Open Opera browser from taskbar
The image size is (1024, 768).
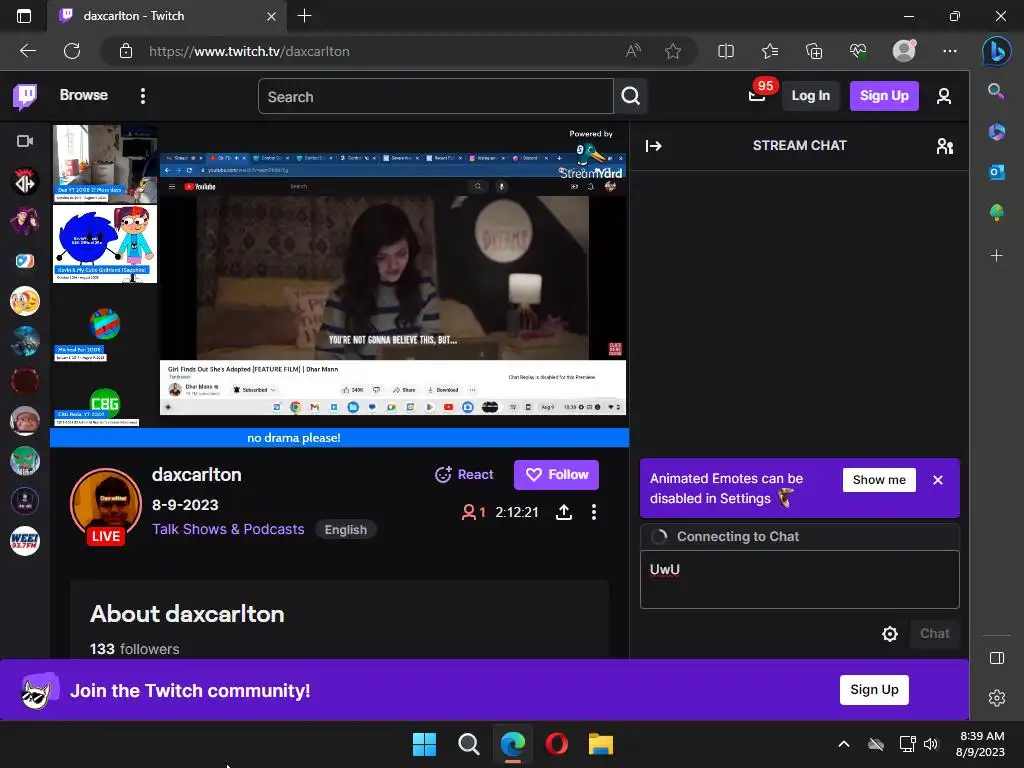(x=556, y=744)
